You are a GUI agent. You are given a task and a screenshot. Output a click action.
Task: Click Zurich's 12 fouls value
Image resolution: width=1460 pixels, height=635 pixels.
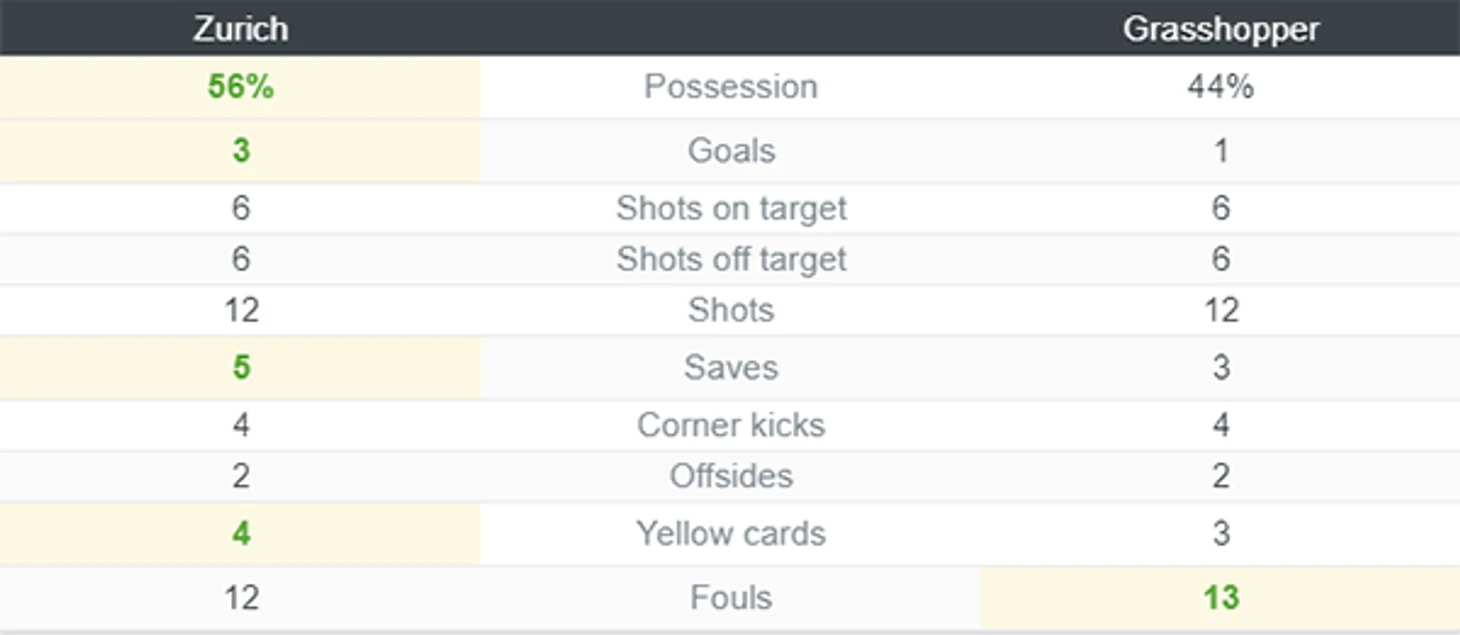[240, 598]
